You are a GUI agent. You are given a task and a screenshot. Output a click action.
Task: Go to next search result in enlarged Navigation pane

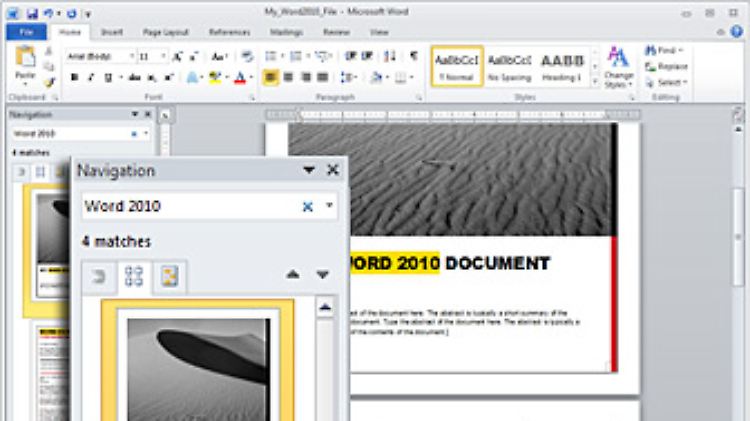point(322,274)
